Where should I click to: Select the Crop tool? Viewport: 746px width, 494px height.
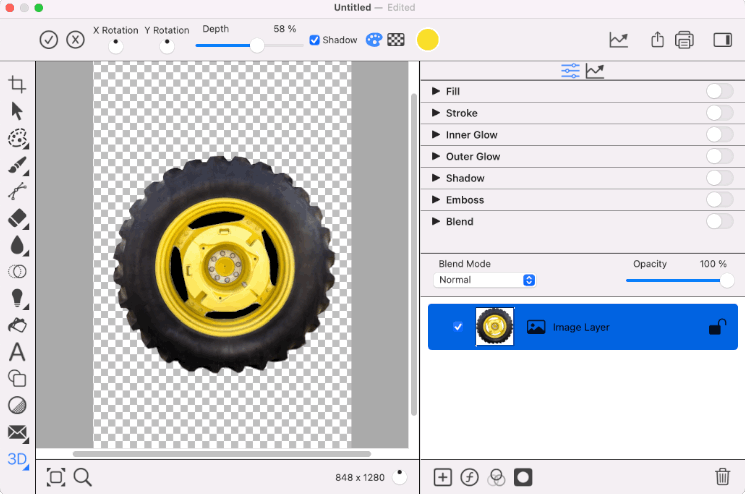point(17,84)
